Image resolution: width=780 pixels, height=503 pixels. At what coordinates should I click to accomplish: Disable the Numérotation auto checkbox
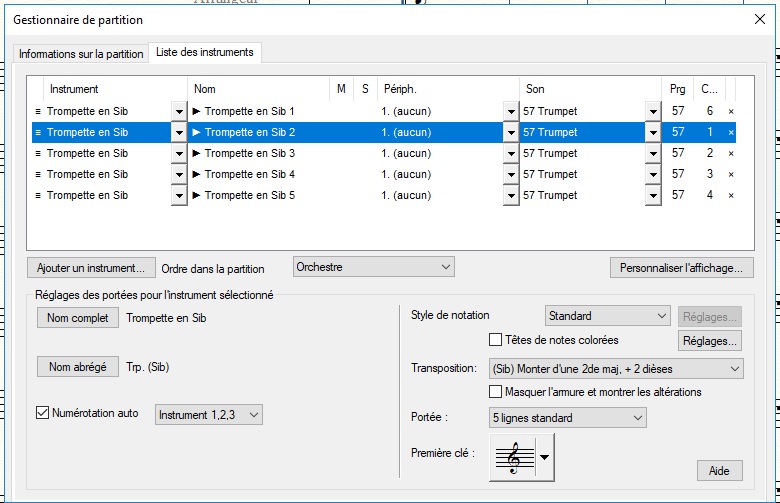pos(43,413)
